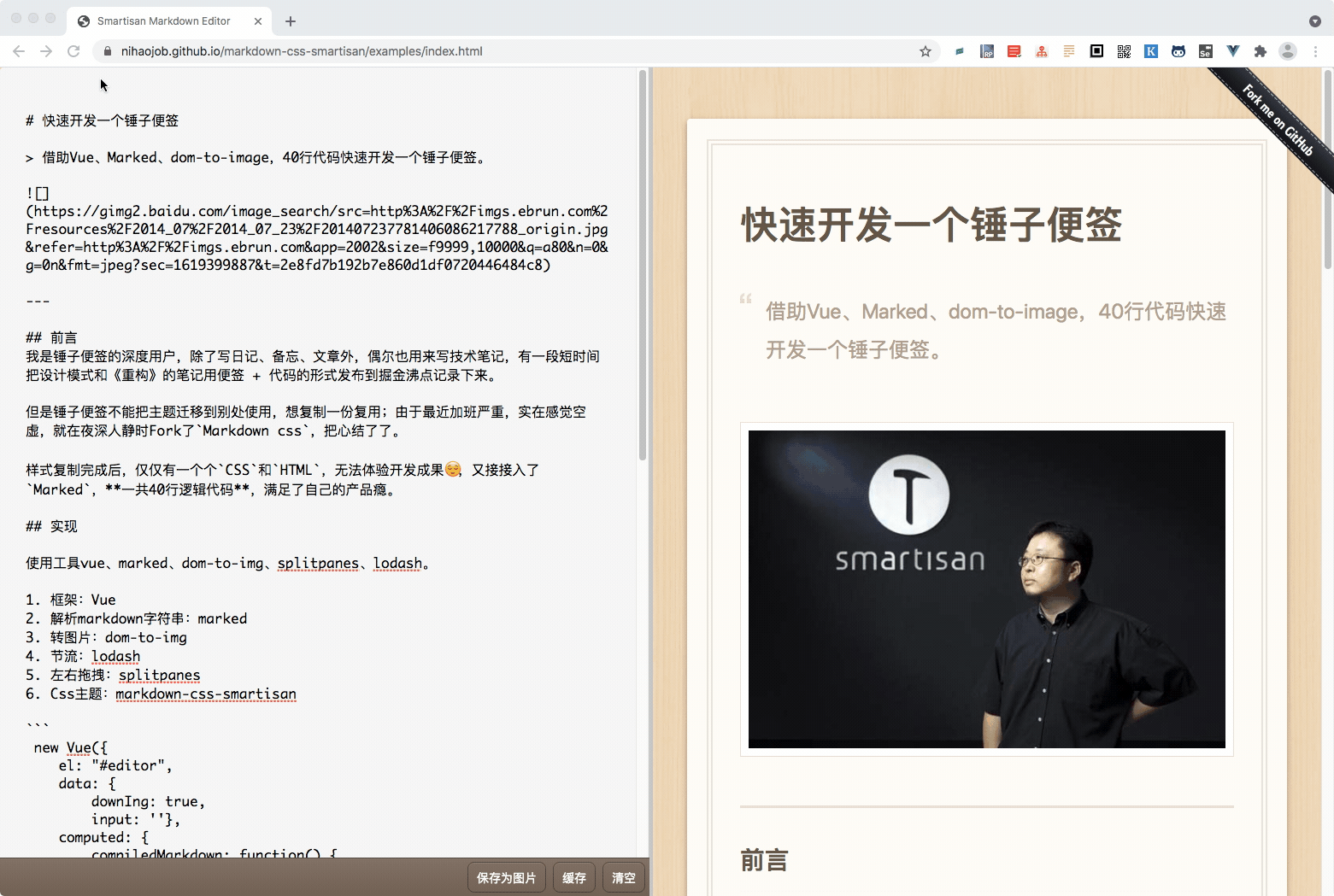Image resolution: width=1334 pixels, height=896 pixels.
Task: Click the split pane divider handle
Action: click(650, 482)
